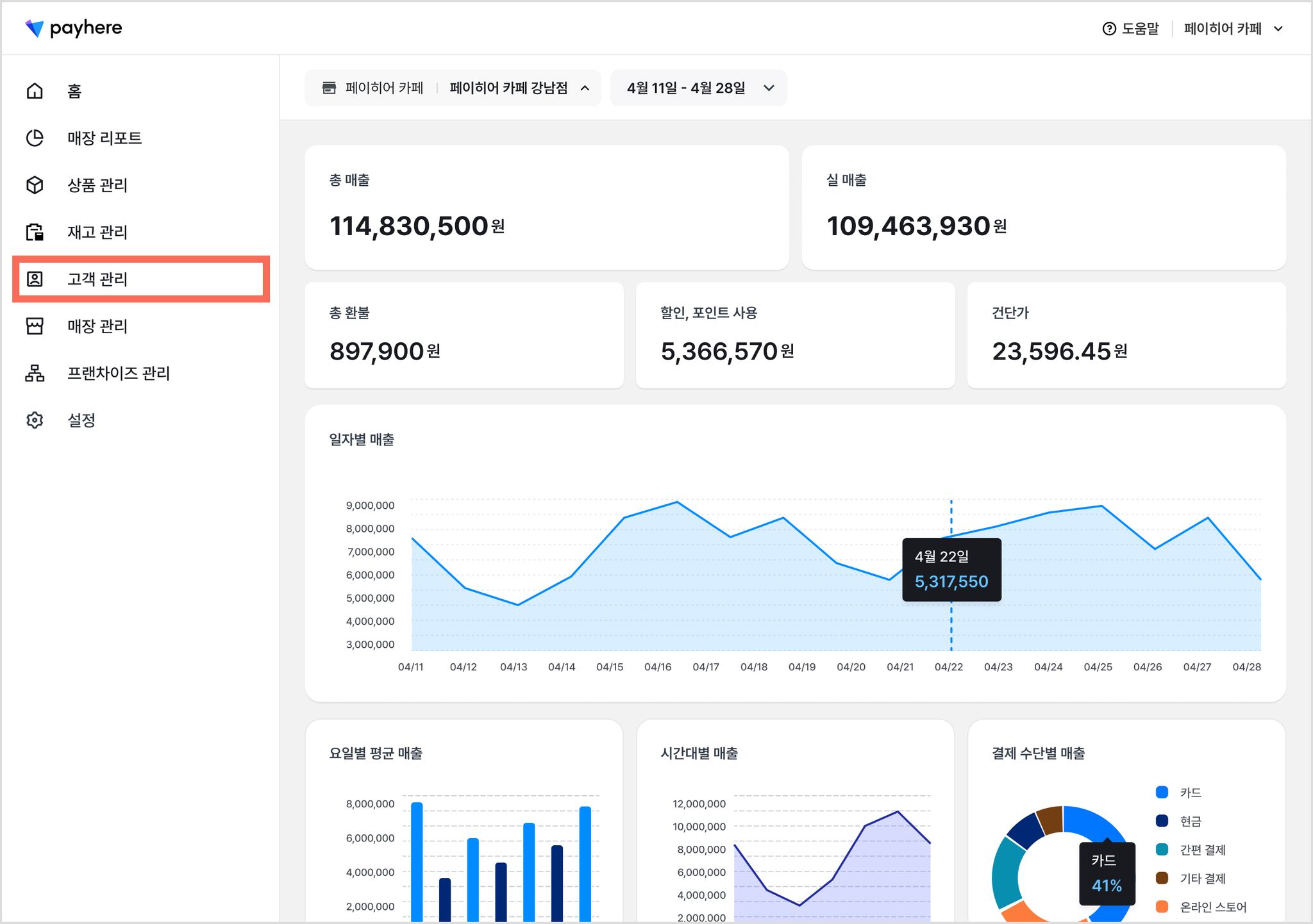Image resolution: width=1313 pixels, height=924 pixels.
Task: Click 총 매출 card 114,830,500원
Action: click(547, 207)
